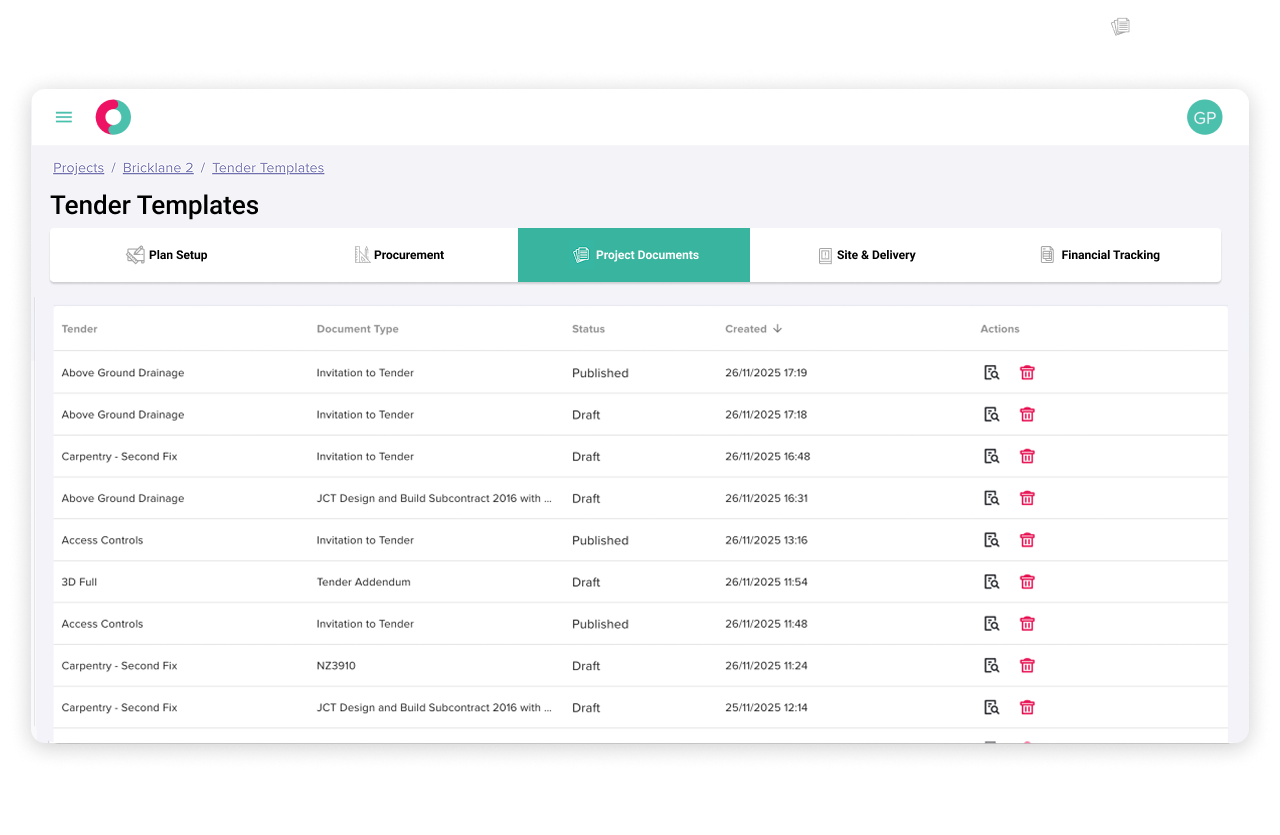Toggle the Created column sort order
Viewport: 1280px width, 835px height.
(x=752, y=328)
